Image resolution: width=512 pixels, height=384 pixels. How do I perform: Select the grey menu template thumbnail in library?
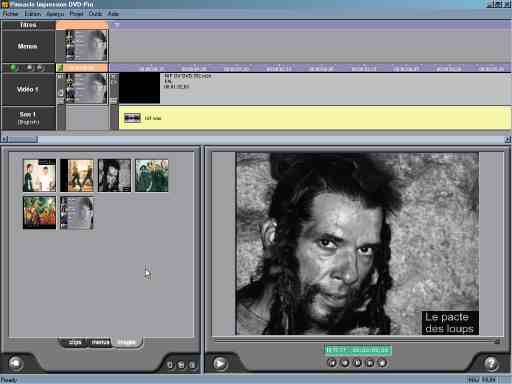pyautogui.click(x=77, y=213)
